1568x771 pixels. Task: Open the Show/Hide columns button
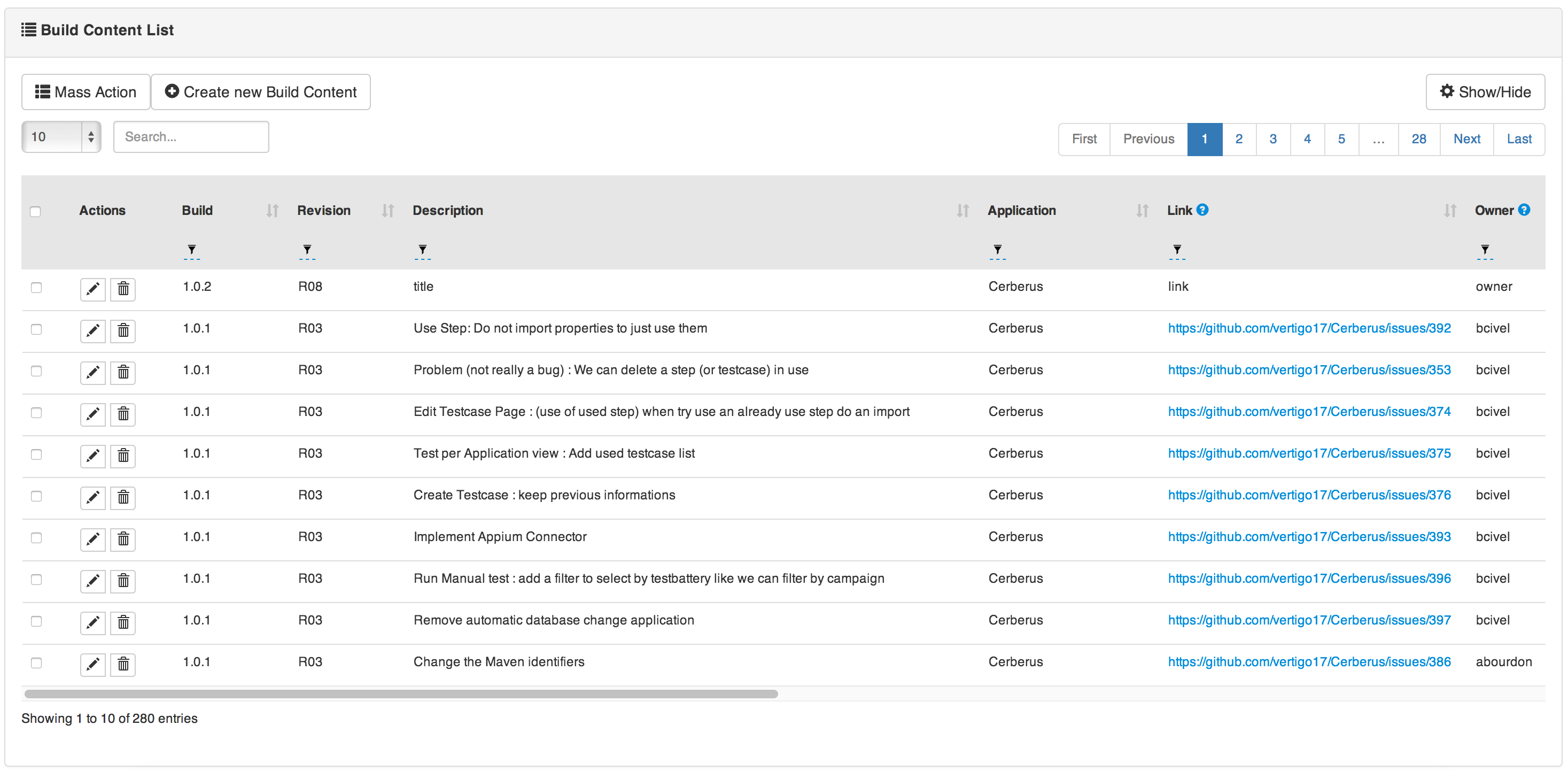click(x=1485, y=92)
